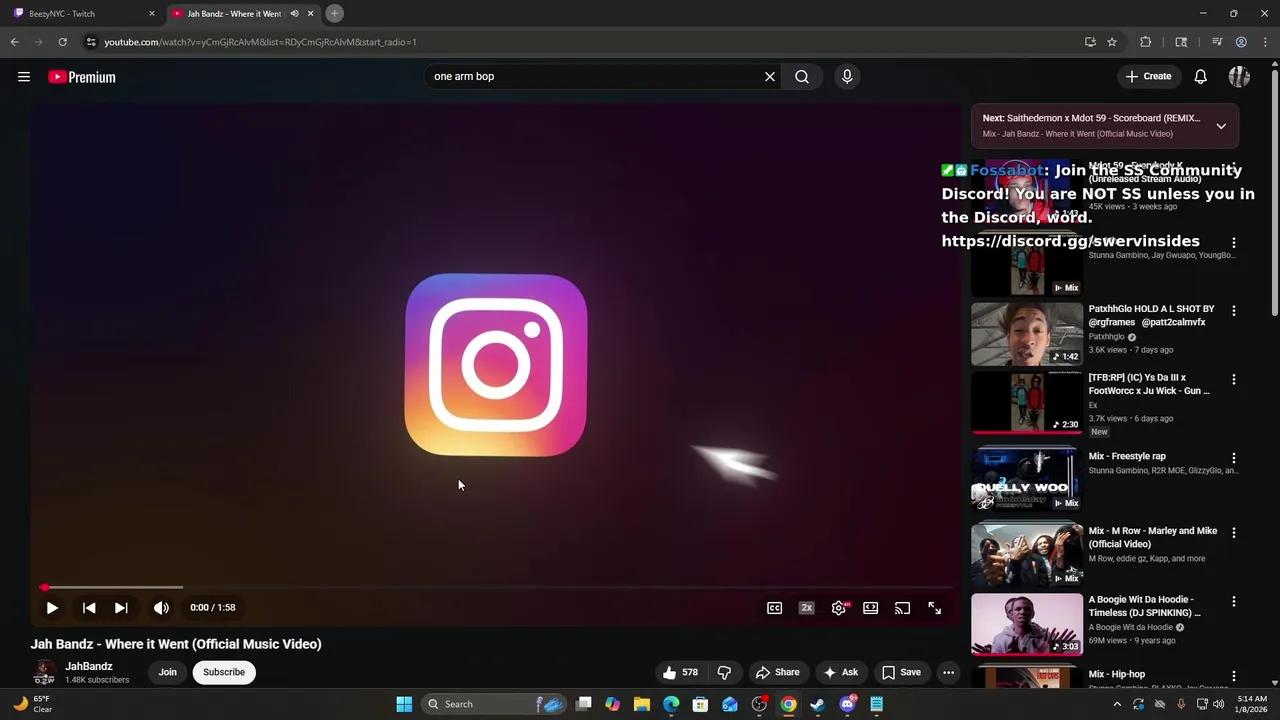Start voice search with the microphone
Screen dimensions: 1280x720
tap(847, 76)
